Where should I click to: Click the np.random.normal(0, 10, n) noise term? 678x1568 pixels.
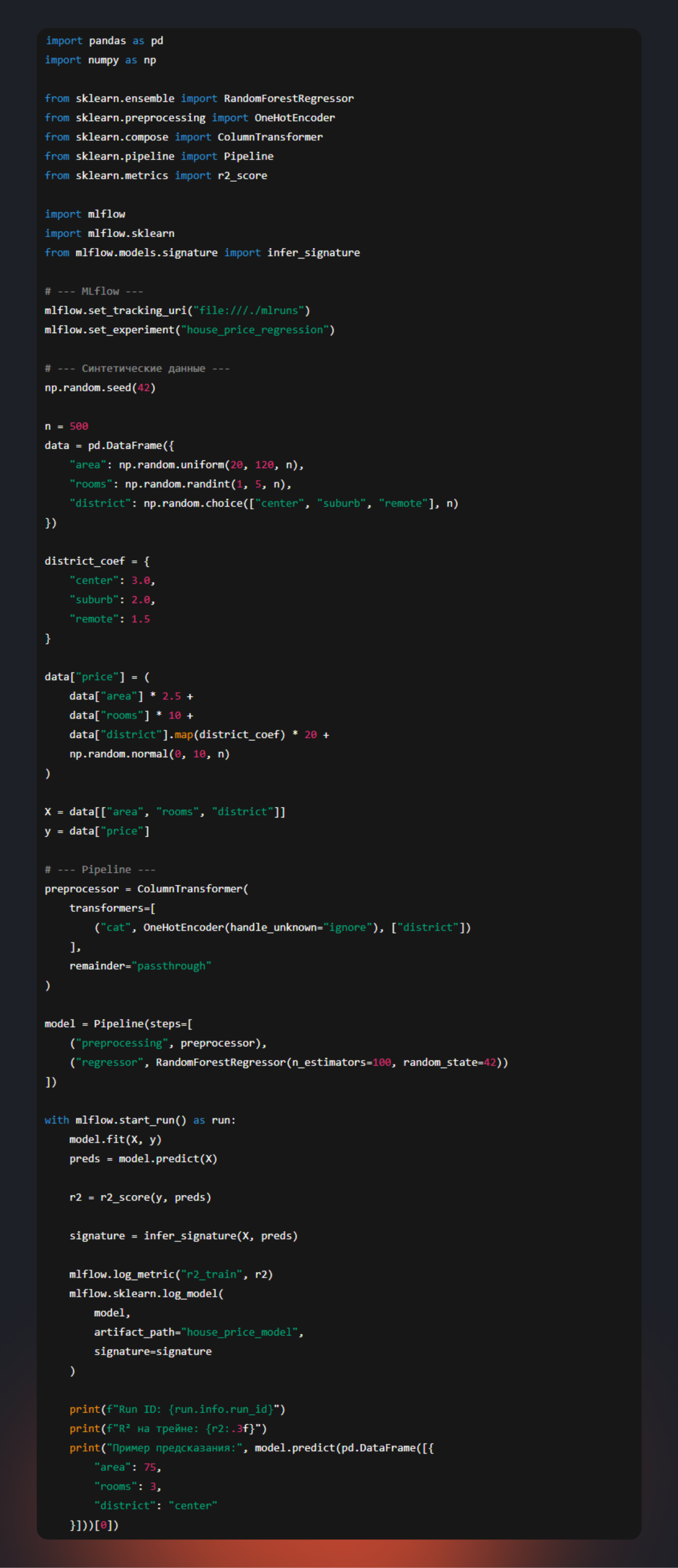(x=149, y=754)
